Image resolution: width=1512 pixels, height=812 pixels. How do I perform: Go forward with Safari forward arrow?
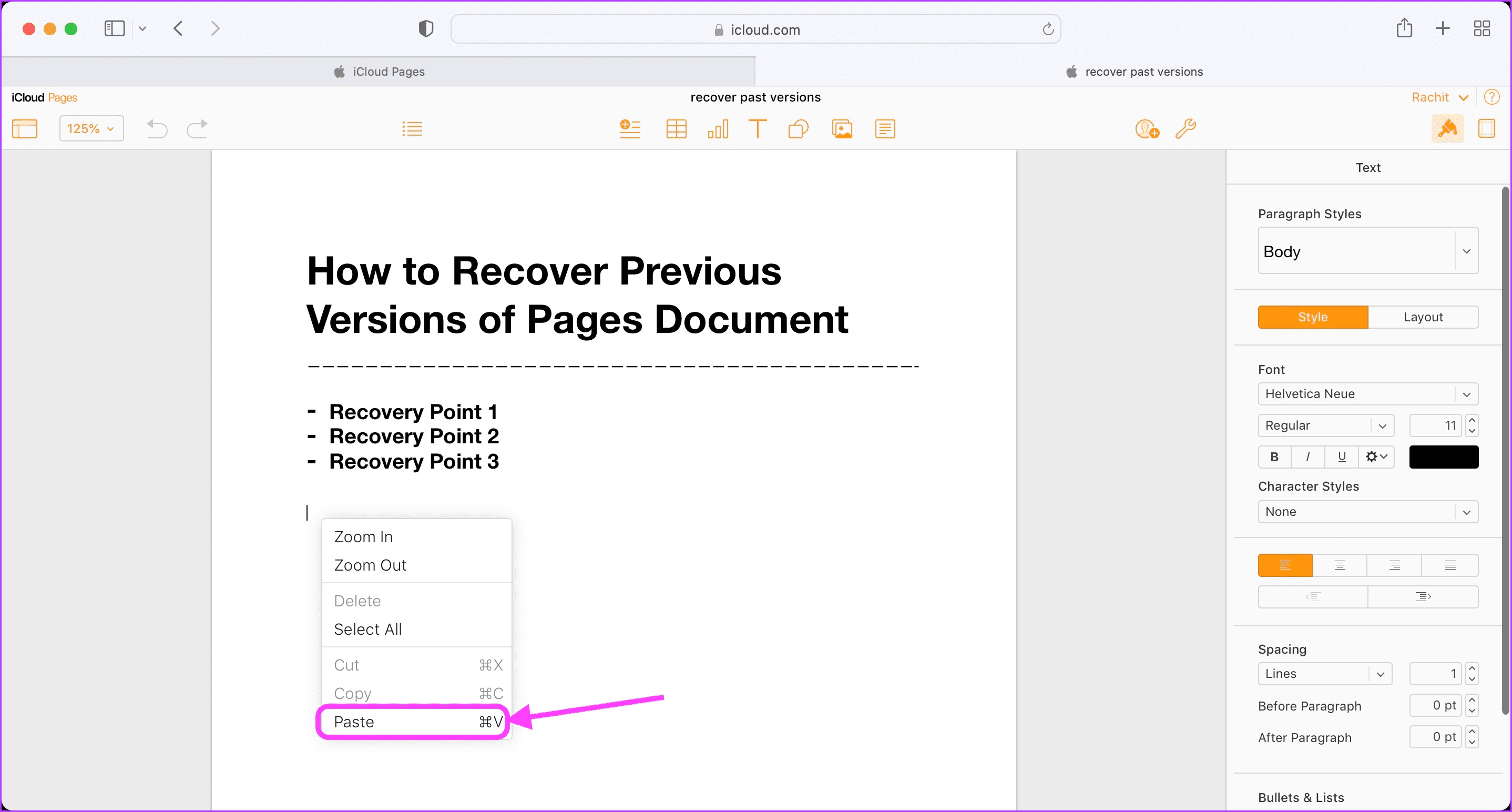click(x=216, y=28)
